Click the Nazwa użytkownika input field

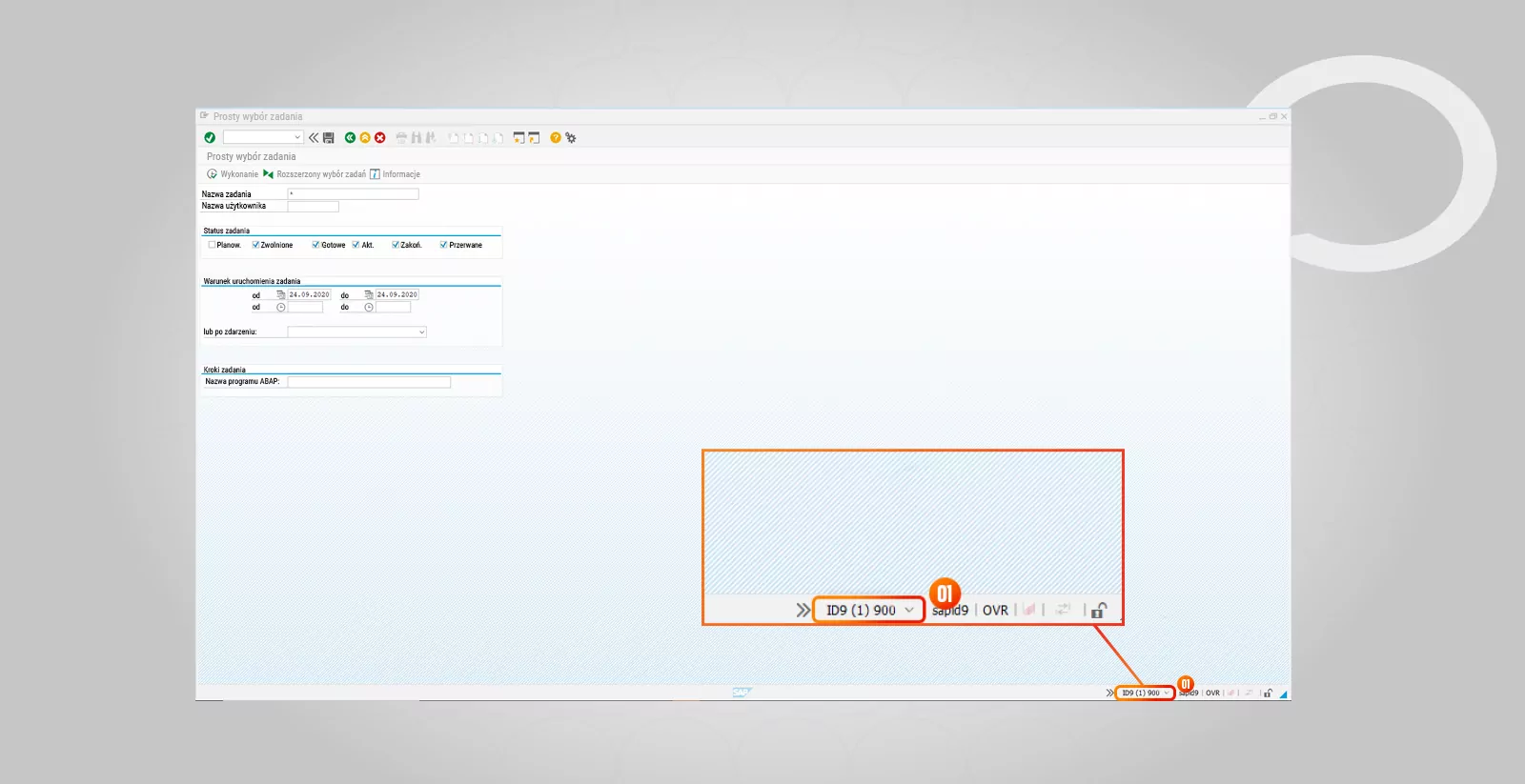click(x=313, y=207)
